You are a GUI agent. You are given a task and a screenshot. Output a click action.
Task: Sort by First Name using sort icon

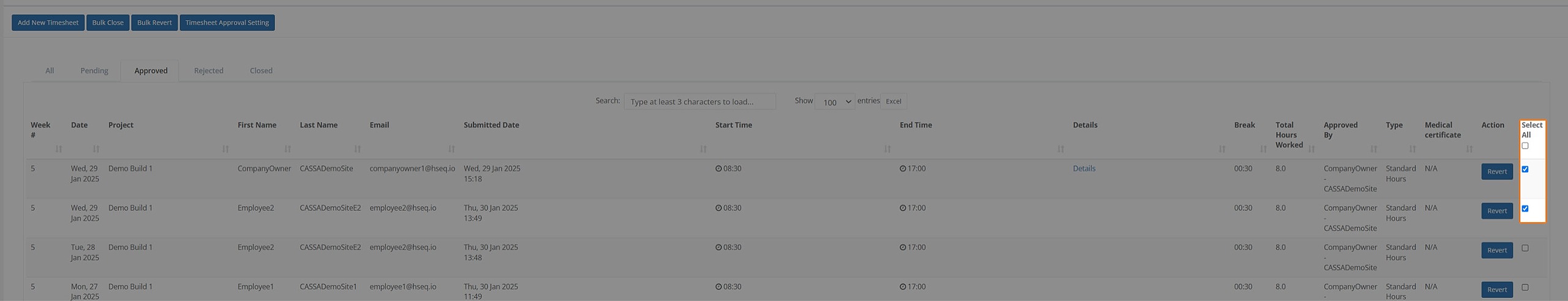[288, 149]
